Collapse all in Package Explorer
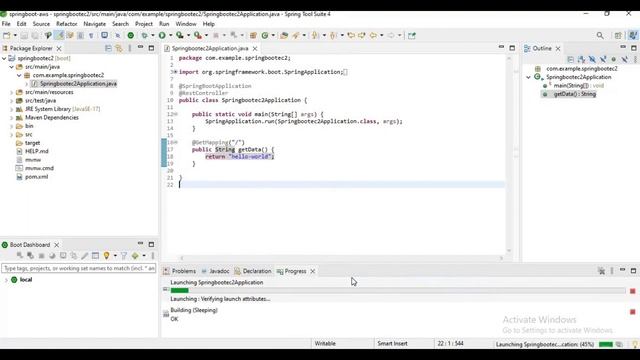The width and height of the screenshot is (640, 360). pyautogui.click(x=108, y=48)
